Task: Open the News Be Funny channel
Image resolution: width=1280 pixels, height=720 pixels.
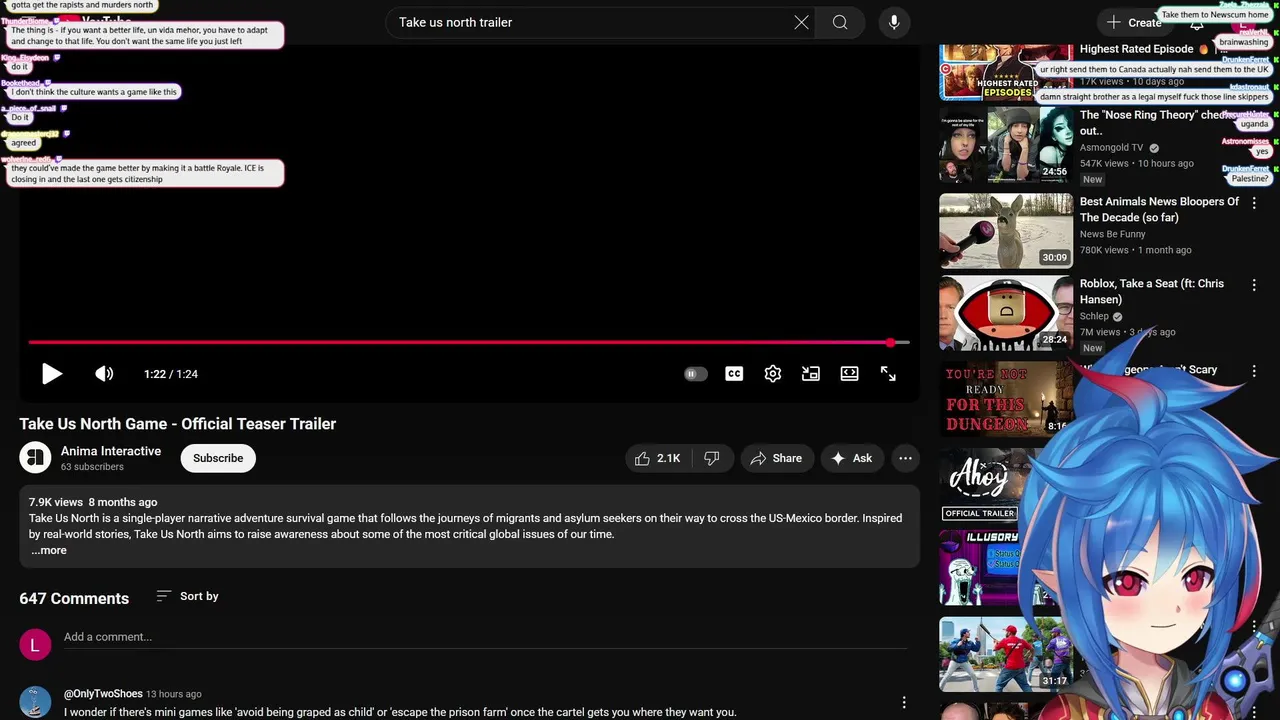Action: (x=1113, y=234)
